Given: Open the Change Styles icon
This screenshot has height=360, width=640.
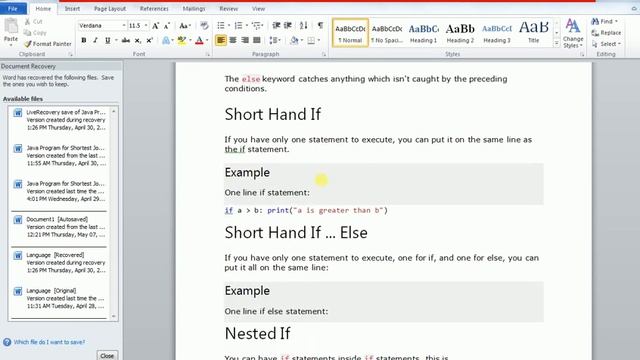Looking at the screenshot, I should click(573, 33).
